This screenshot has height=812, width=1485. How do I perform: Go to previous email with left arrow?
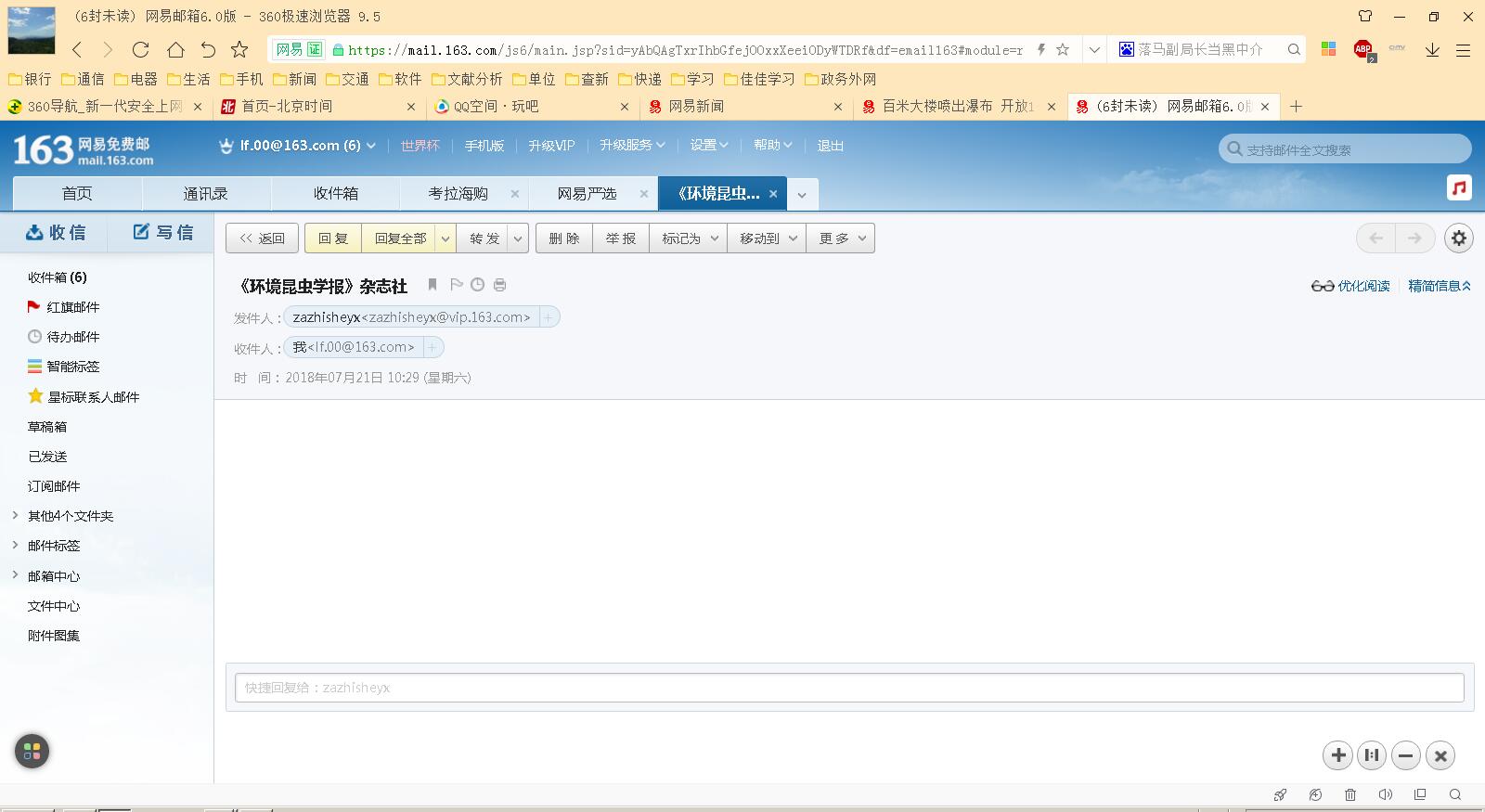(x=1375, y=238)
